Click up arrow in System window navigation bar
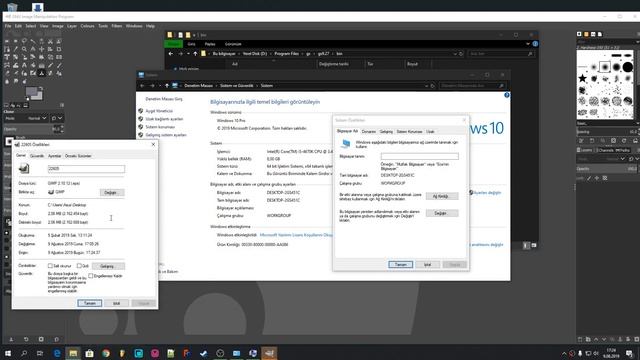 (167, 86)
